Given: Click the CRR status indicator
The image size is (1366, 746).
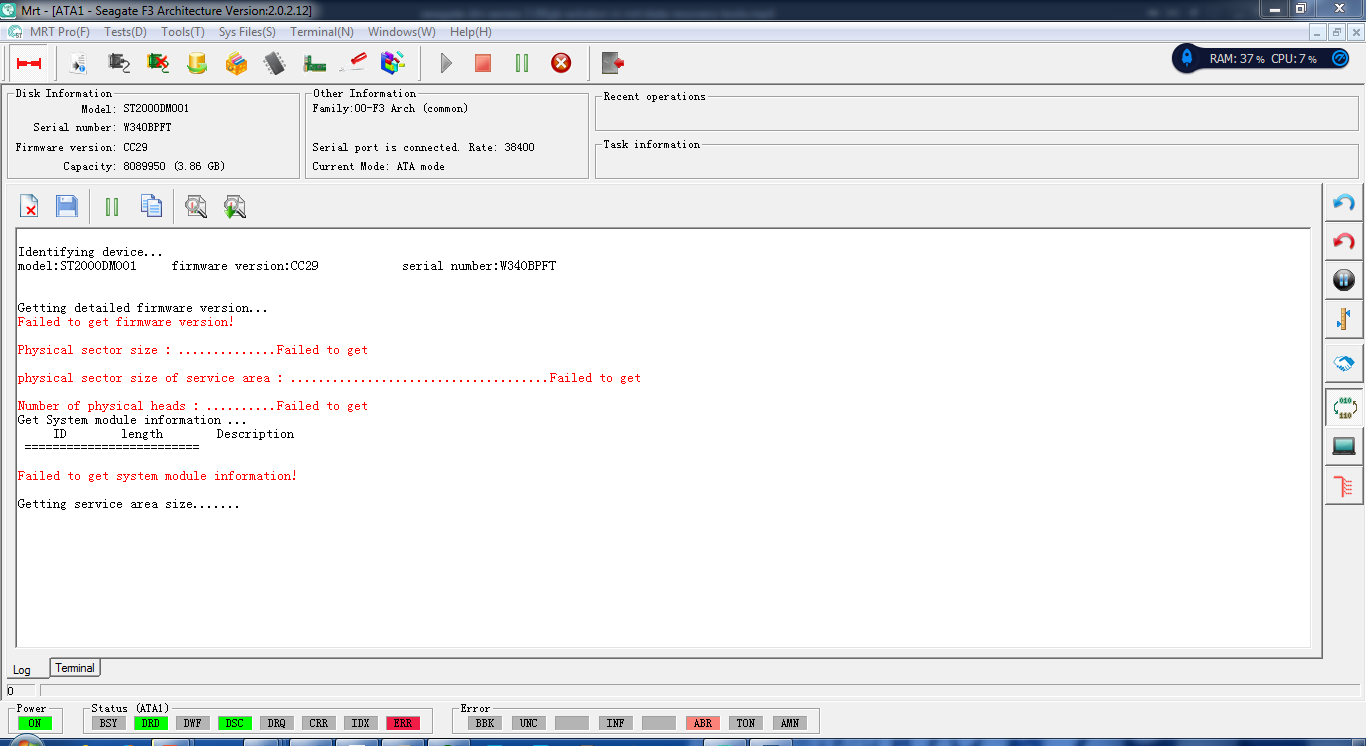Looking at the screenshot, I should 319,723.
